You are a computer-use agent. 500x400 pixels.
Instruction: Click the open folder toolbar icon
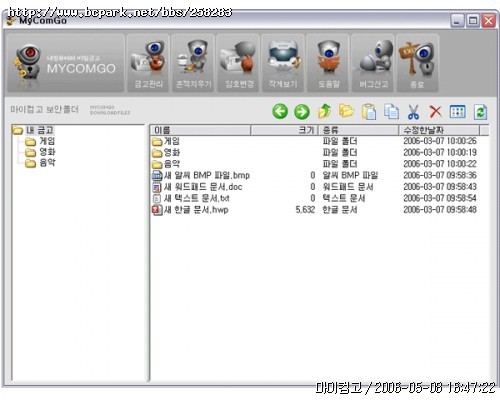346,111
